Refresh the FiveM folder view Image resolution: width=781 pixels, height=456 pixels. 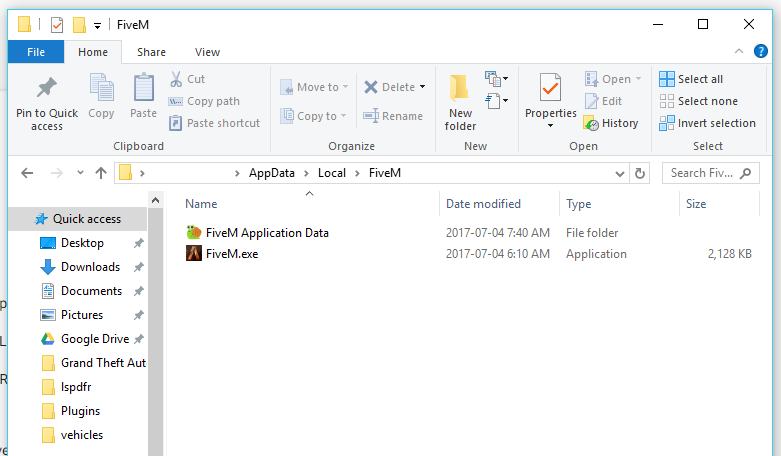(x=640, y=173)
